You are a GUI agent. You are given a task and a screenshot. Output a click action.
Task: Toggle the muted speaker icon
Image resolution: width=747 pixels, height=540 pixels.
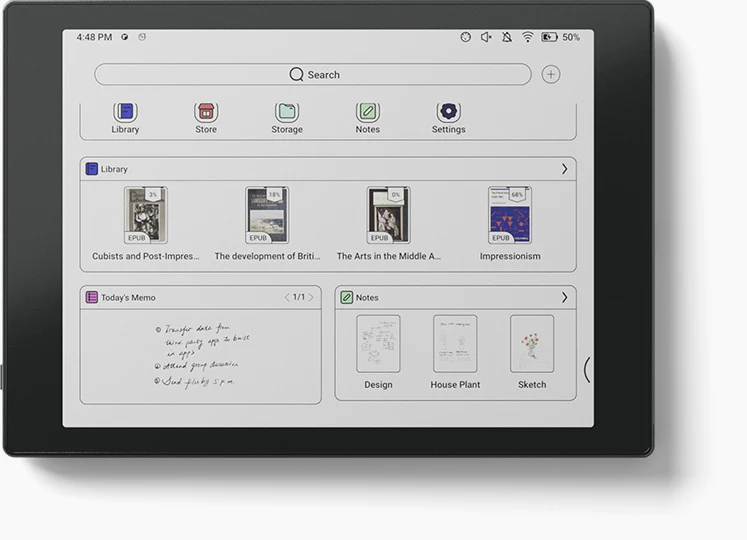coord(486,37)
